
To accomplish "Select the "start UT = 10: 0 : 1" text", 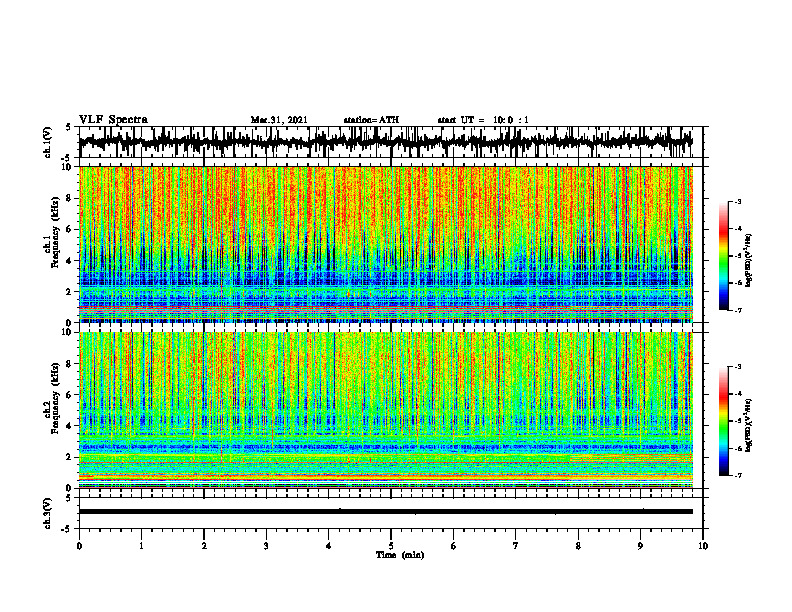I will click(483, 120).
